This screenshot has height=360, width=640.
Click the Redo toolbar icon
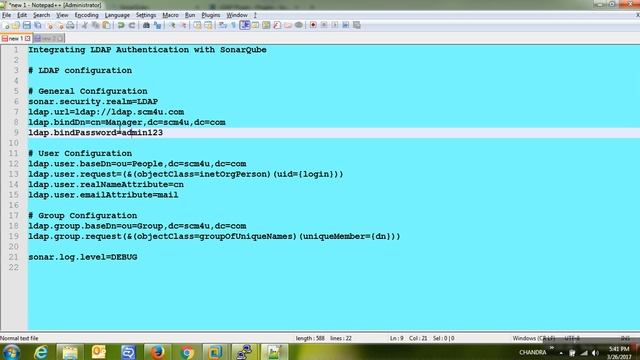pos(132,25)
